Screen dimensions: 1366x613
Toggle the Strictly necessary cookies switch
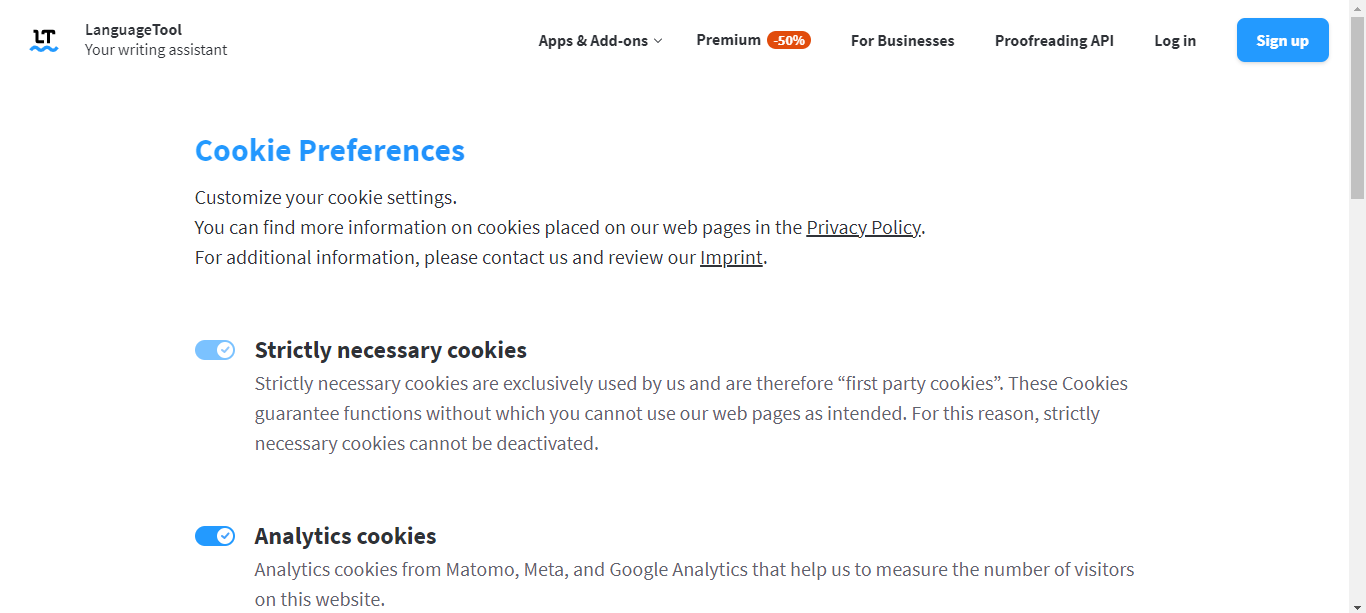pos(215,350)
